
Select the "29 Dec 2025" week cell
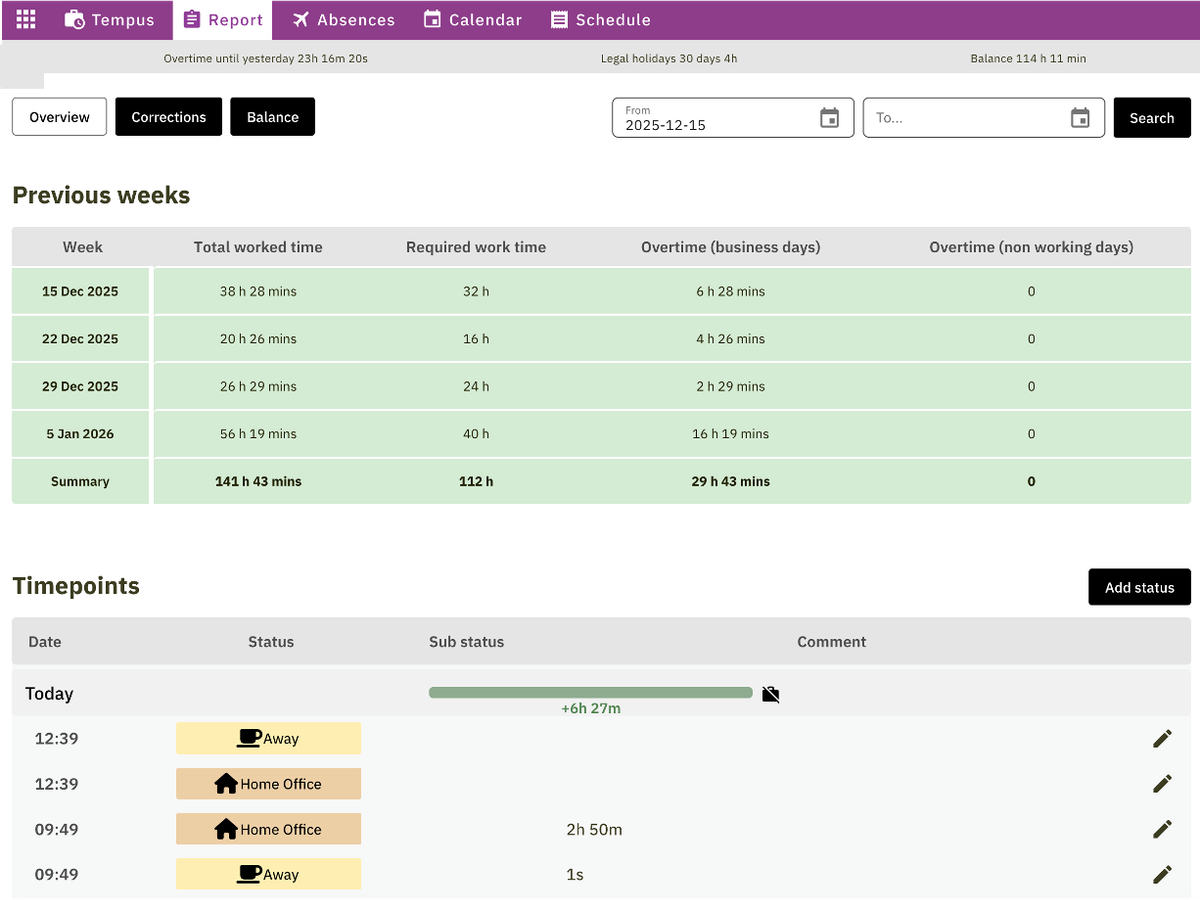pos(80,386)
